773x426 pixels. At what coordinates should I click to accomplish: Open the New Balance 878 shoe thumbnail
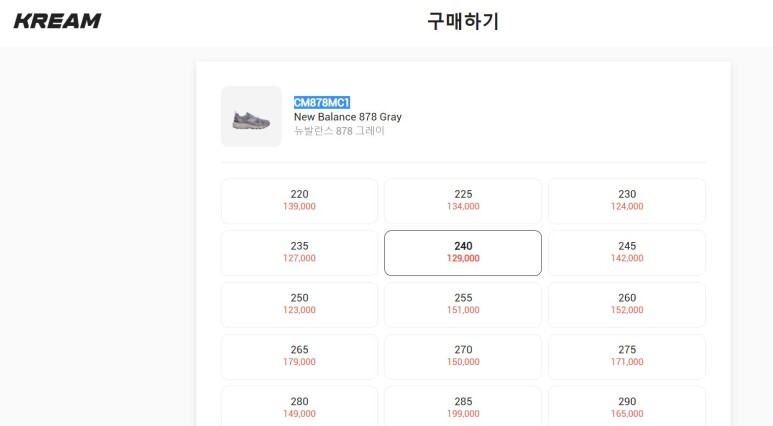tap(251, 116)
